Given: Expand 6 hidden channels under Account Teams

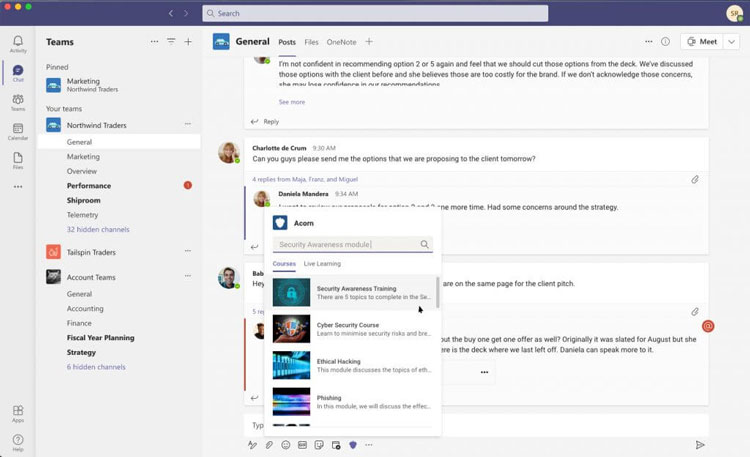Looking at the screenshot, I should [95, 367].
